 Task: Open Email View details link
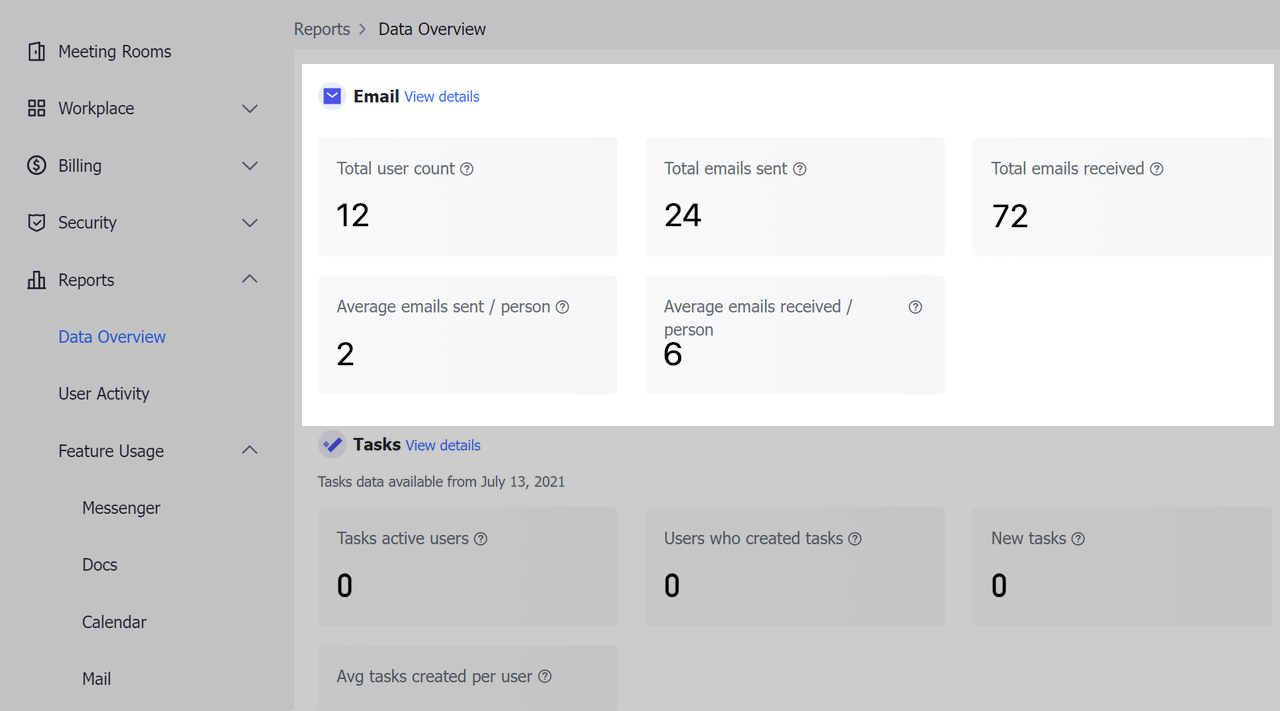[441, 97]
